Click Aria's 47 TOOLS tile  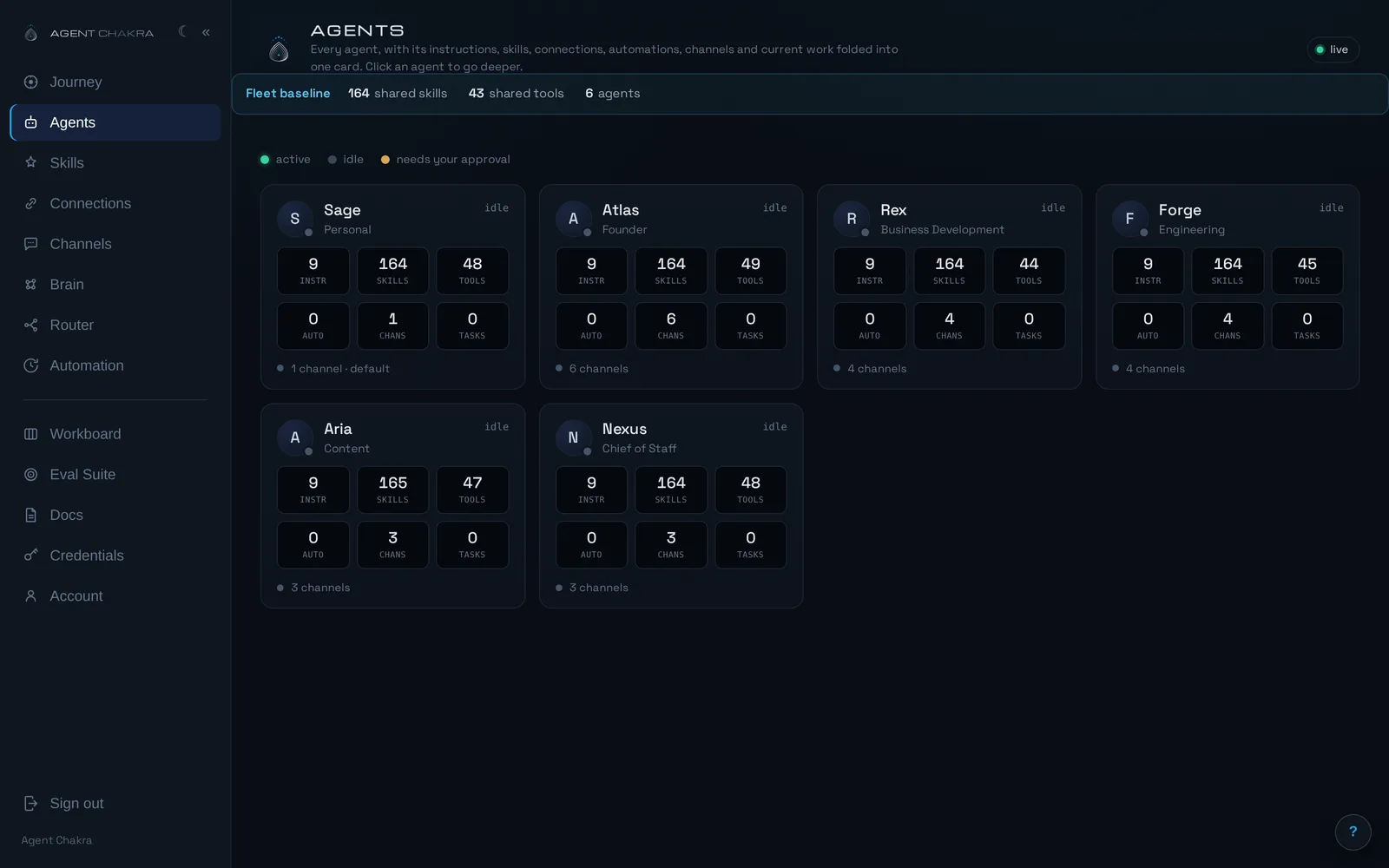(x=472, y=490)
